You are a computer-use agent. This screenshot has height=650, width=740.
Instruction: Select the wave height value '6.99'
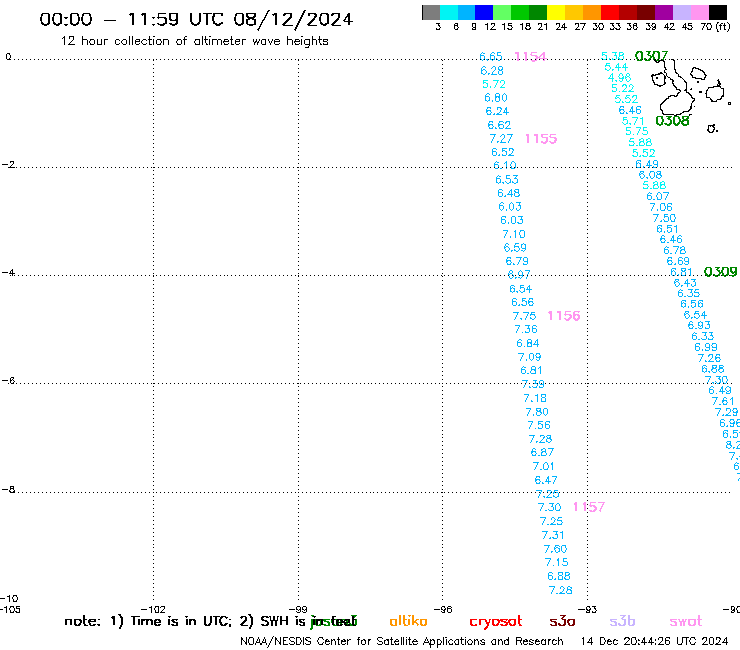coord(706,347)
